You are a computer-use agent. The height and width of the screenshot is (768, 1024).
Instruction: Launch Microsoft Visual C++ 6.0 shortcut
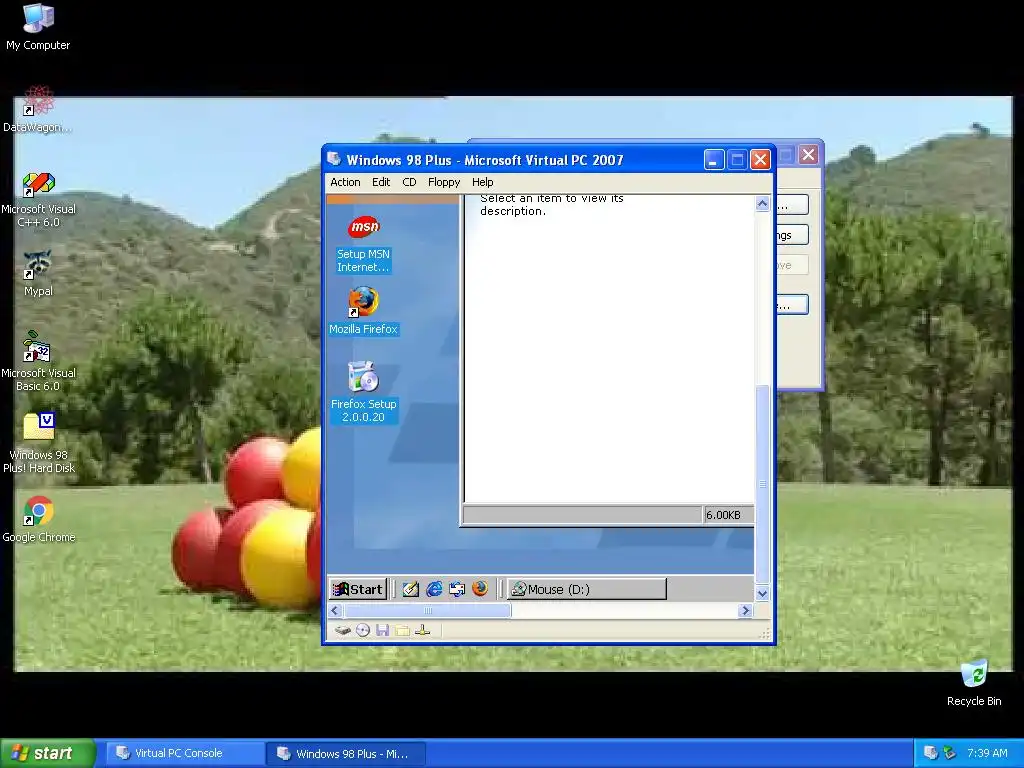(x=38, y=200)
